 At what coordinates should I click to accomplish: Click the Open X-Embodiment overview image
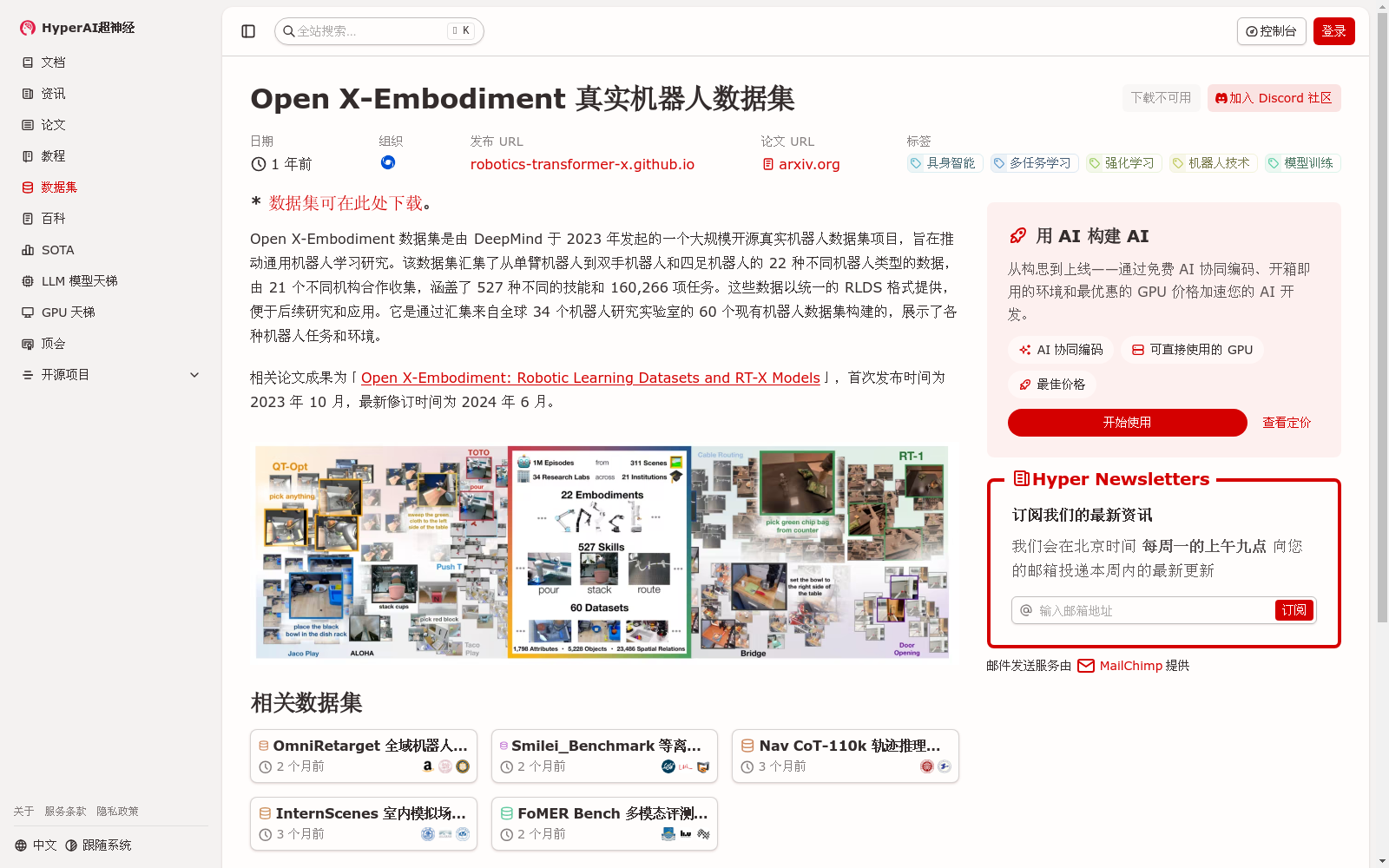[x=602, y=552]
